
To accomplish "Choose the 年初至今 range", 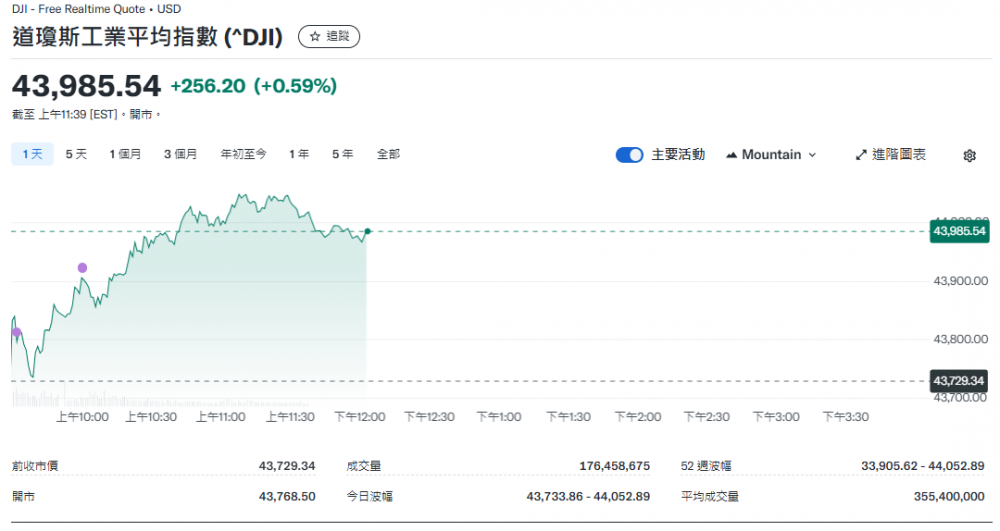I will pos(244,154).
